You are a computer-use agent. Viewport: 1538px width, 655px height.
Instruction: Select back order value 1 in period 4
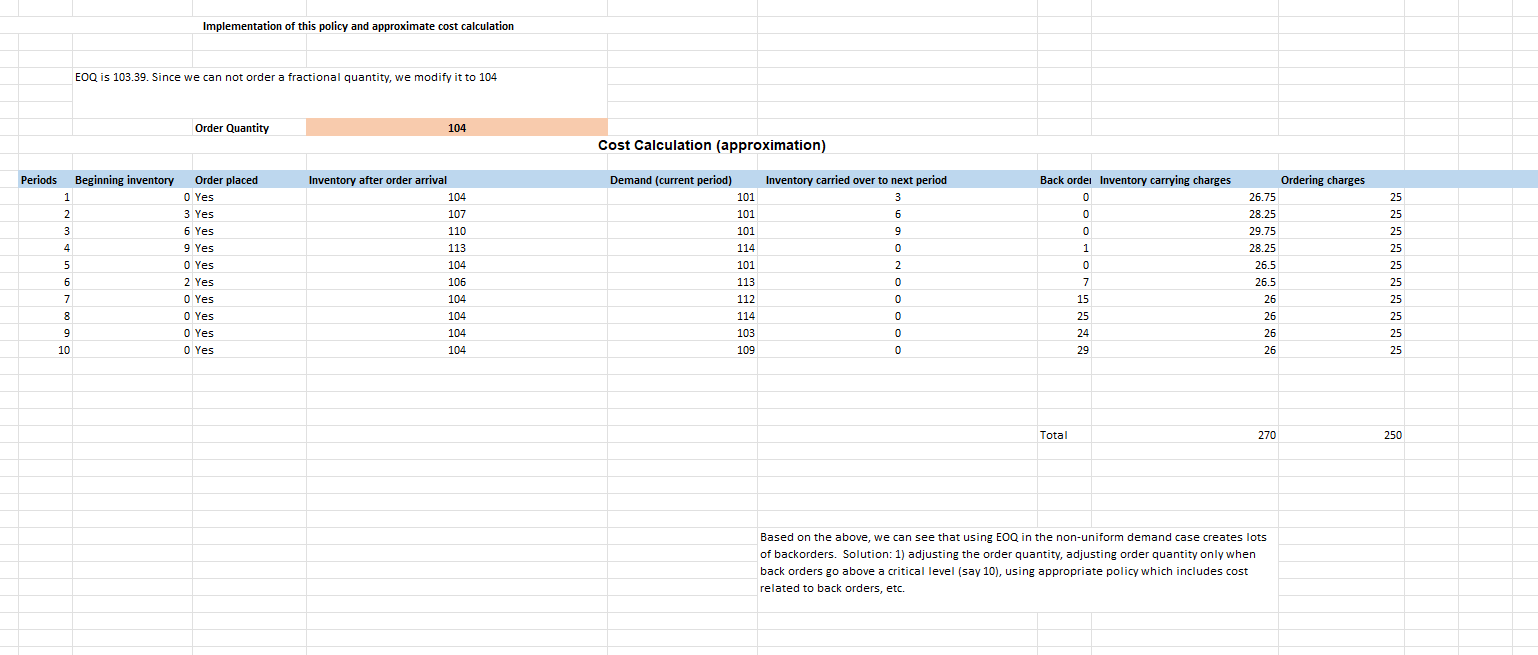(x=1064, y=248)
